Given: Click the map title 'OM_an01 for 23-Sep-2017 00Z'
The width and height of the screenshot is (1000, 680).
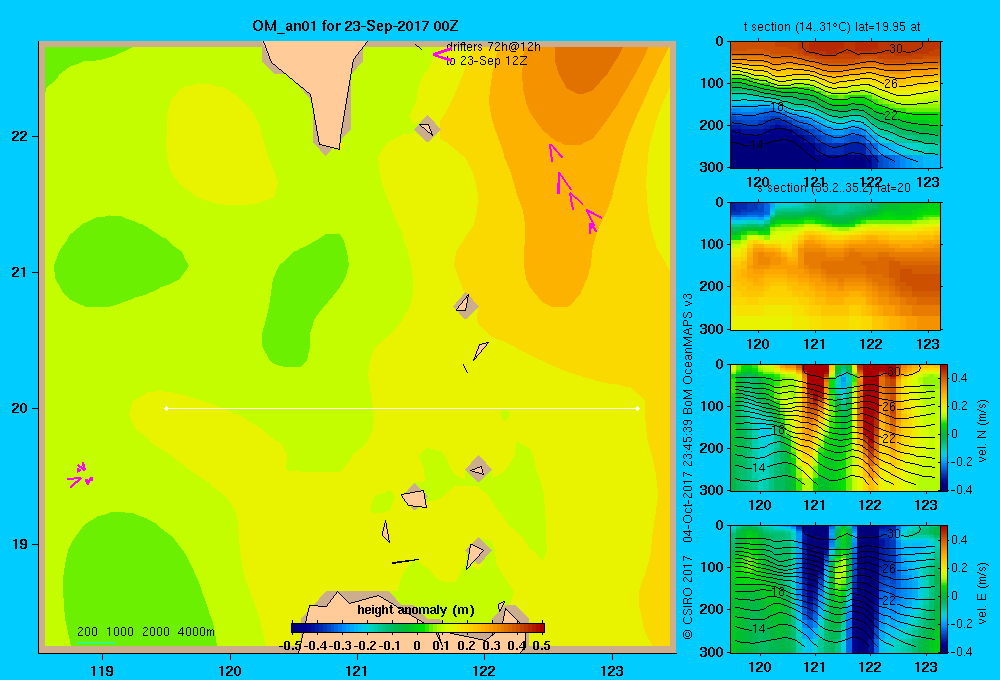Looking at the screenshot, I should click(355, 26).
